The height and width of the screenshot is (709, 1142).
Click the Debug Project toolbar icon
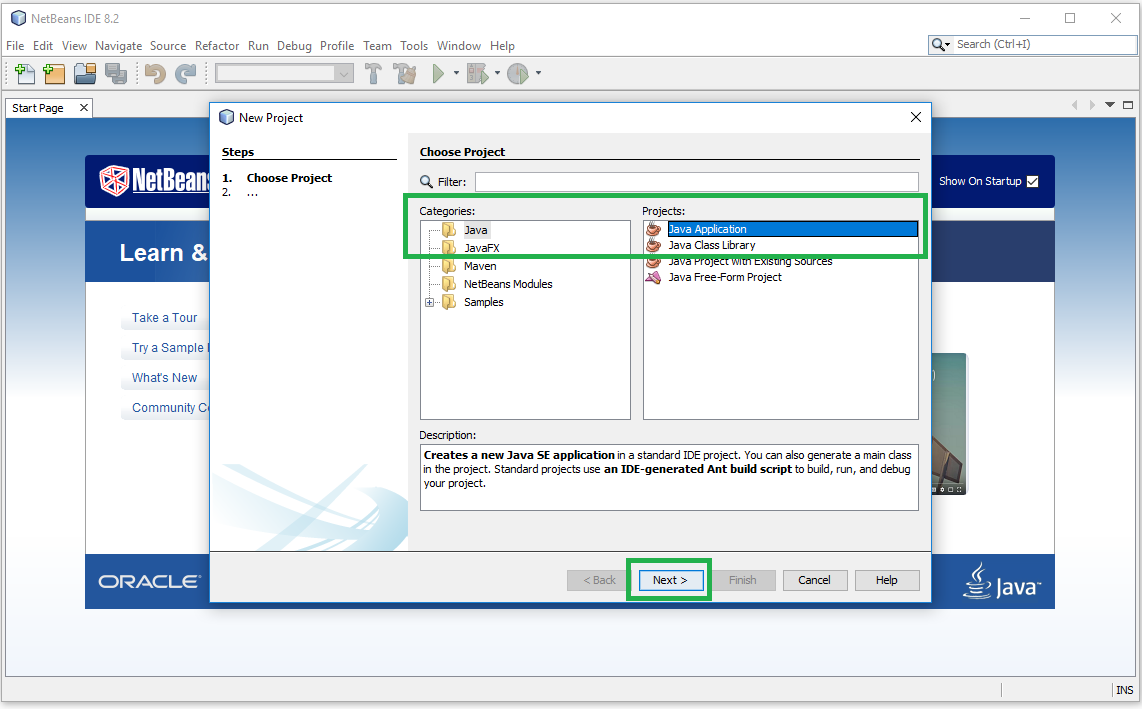click(477, 74)
